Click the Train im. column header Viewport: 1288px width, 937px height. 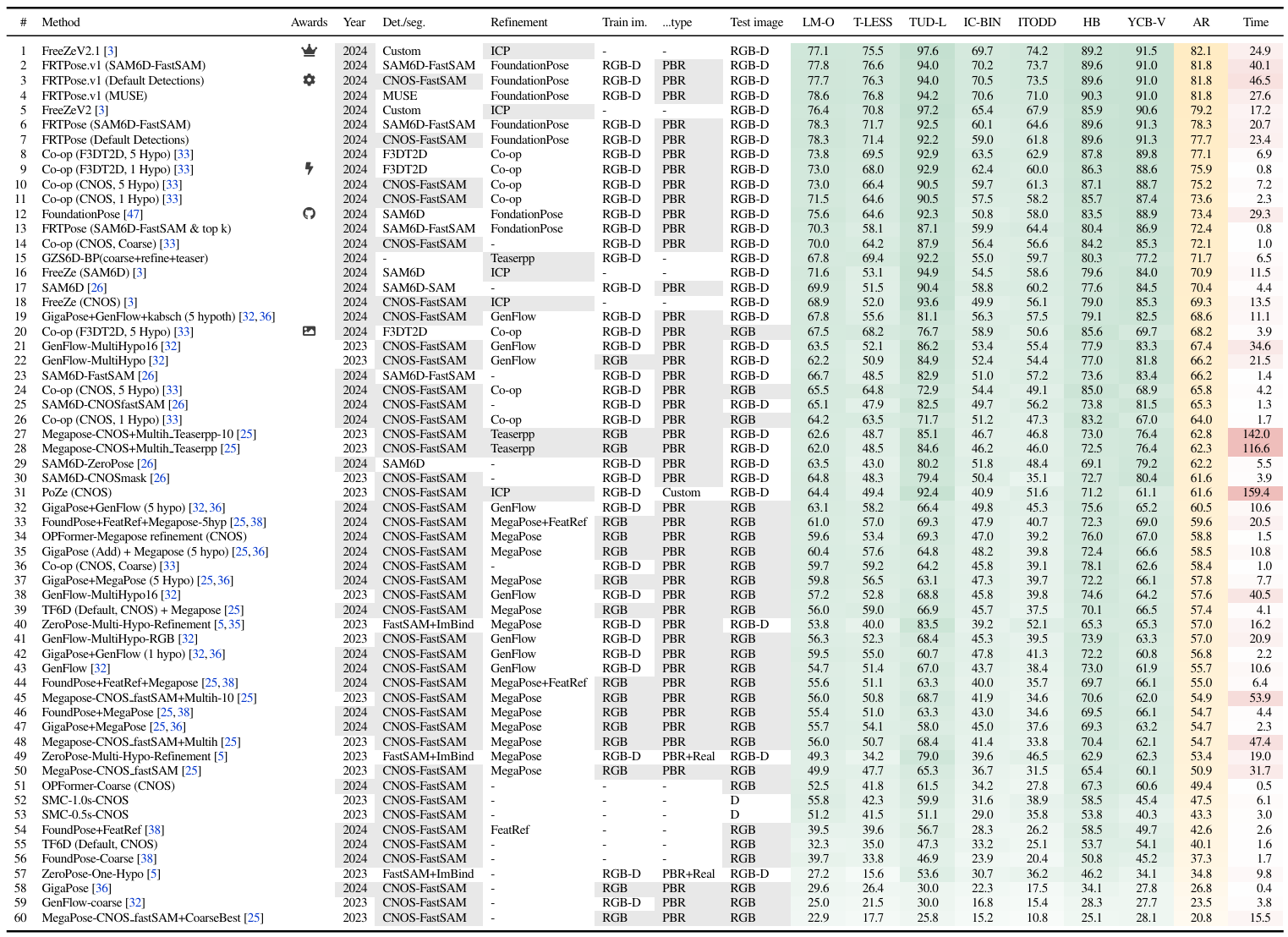pos(624,22)
